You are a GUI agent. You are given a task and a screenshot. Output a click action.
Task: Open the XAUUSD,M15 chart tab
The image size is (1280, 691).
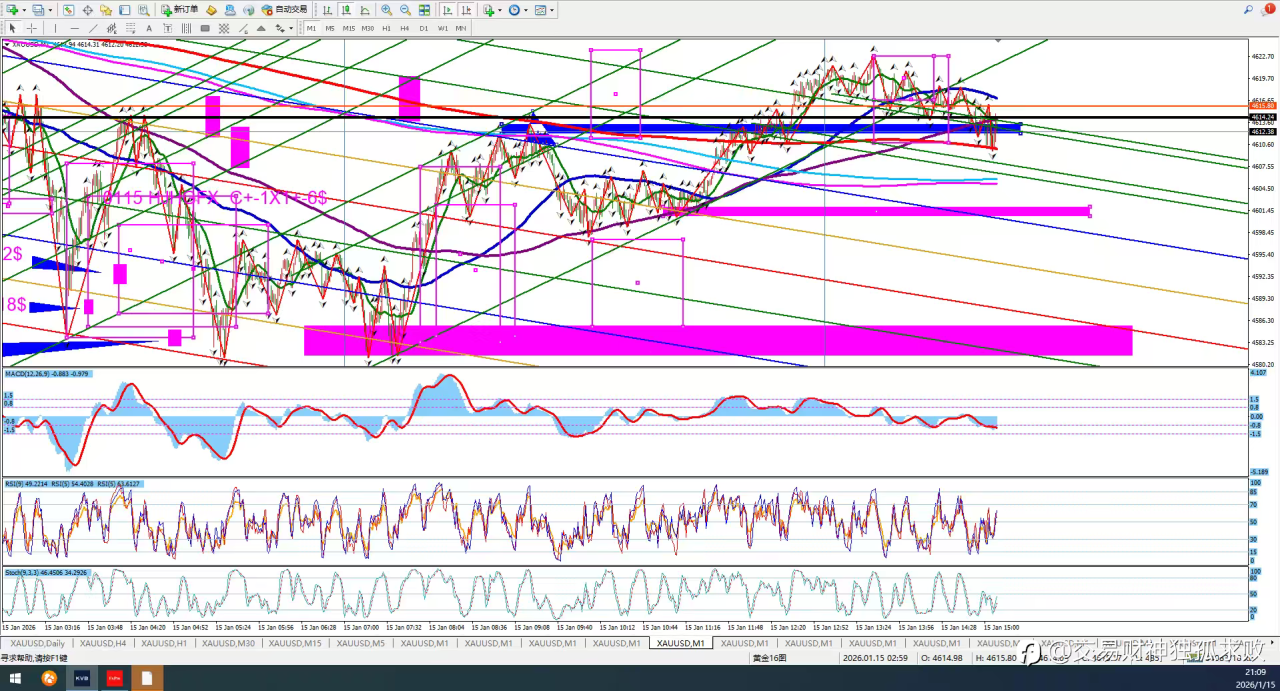coord(296,643)
